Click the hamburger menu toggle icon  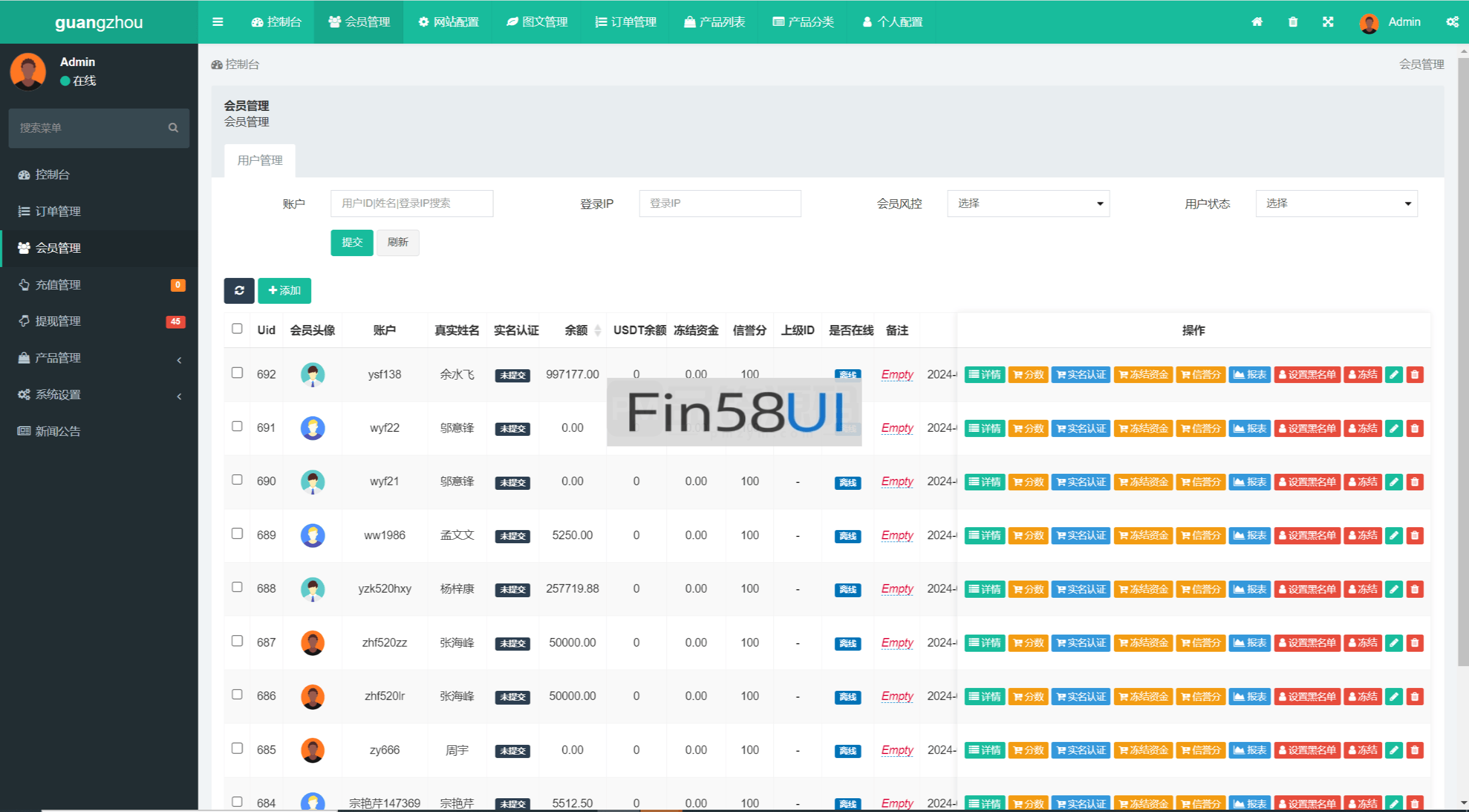(217, 22)
